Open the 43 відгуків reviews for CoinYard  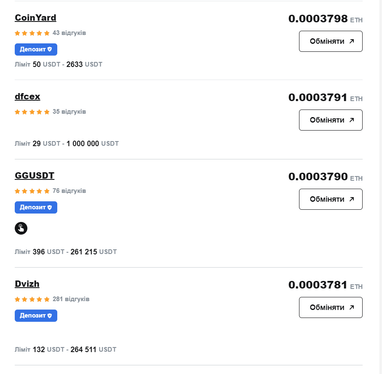pos(69,33)
